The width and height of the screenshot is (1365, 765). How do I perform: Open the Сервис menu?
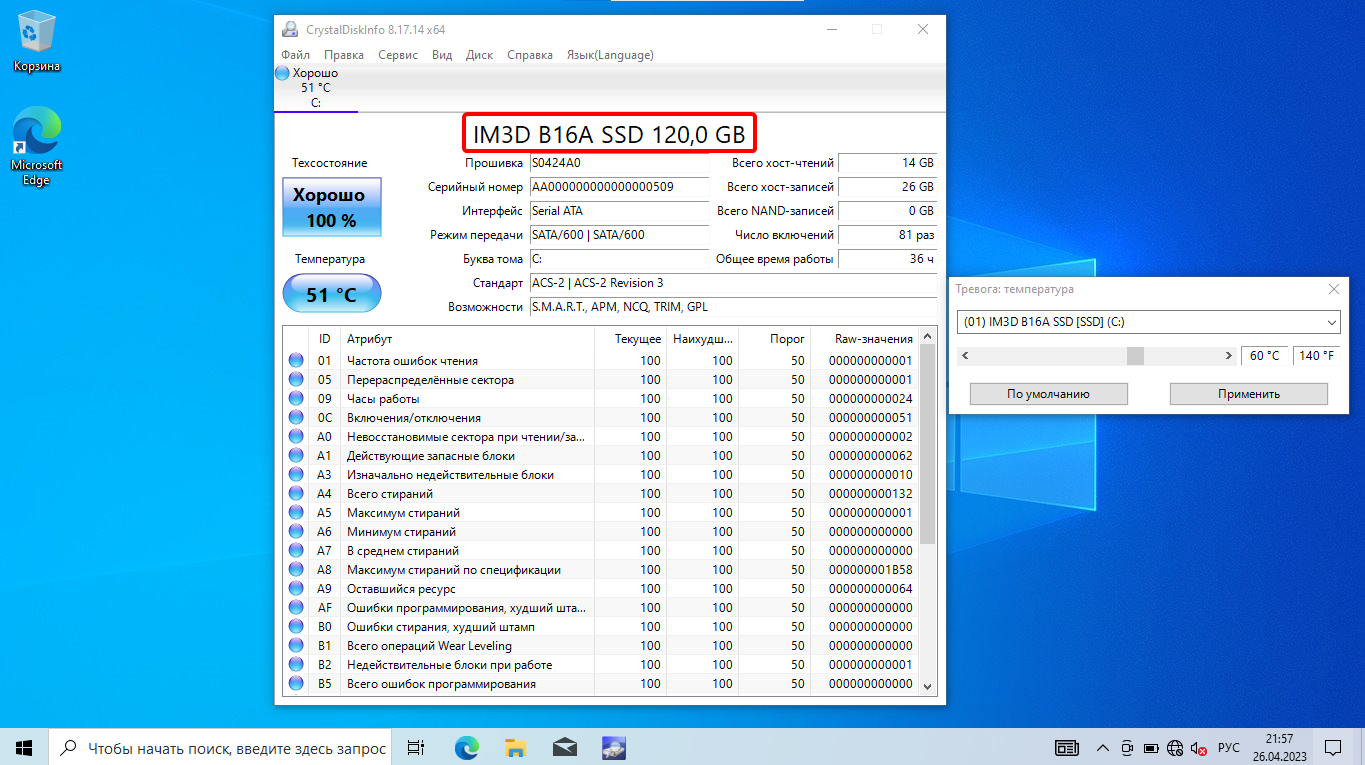(398, 55)
